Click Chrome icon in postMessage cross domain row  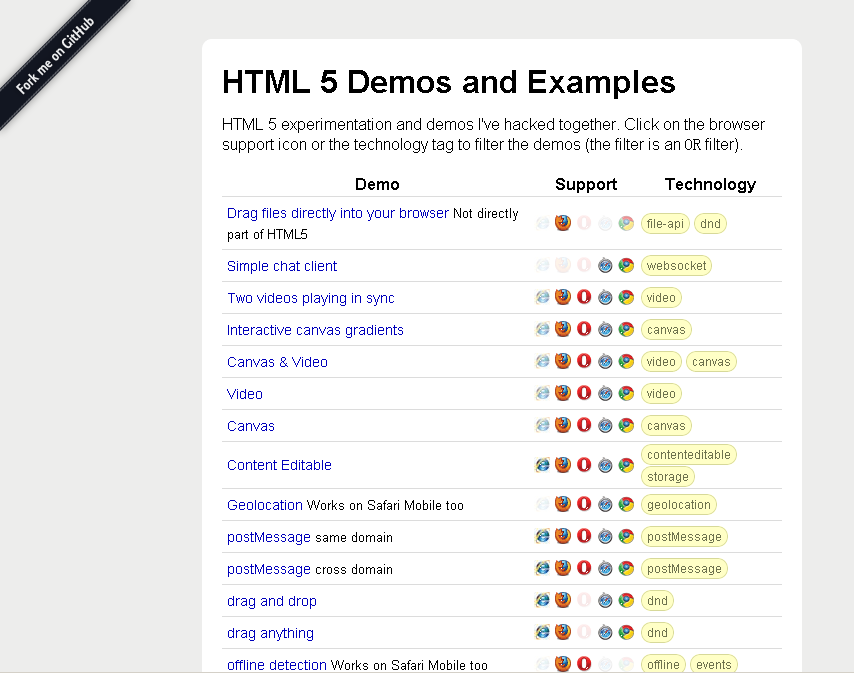point(626,568)
